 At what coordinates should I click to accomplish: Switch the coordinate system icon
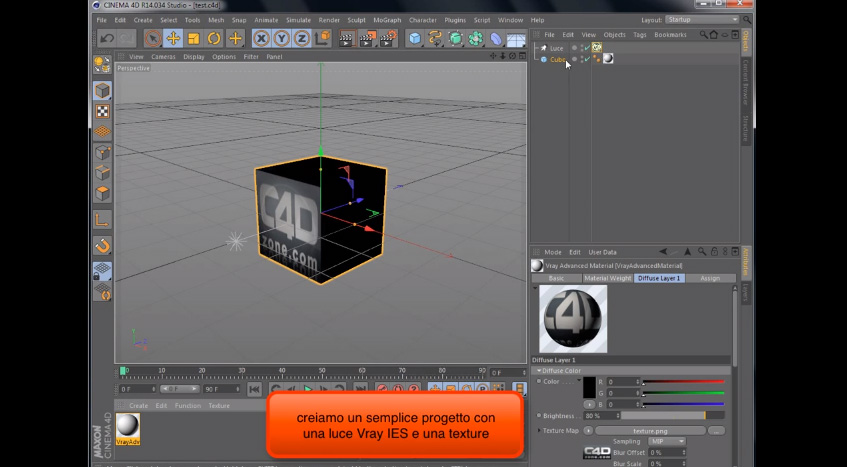coord(322,38)
